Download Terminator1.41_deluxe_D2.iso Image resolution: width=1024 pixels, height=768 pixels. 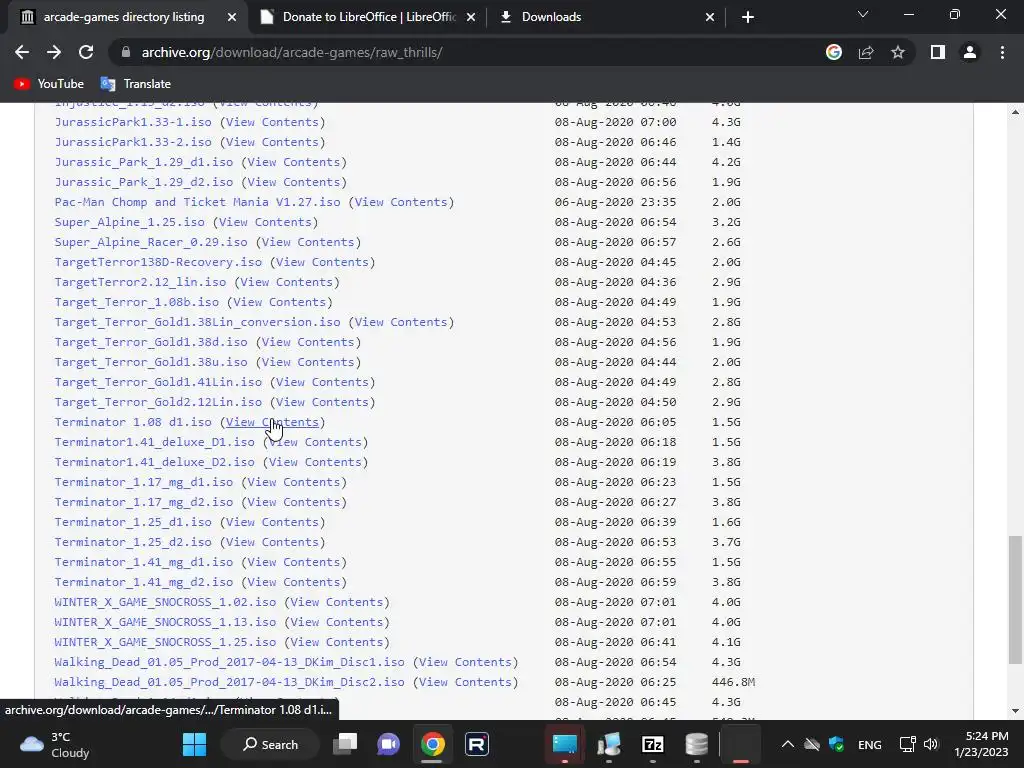coord(155,462)
